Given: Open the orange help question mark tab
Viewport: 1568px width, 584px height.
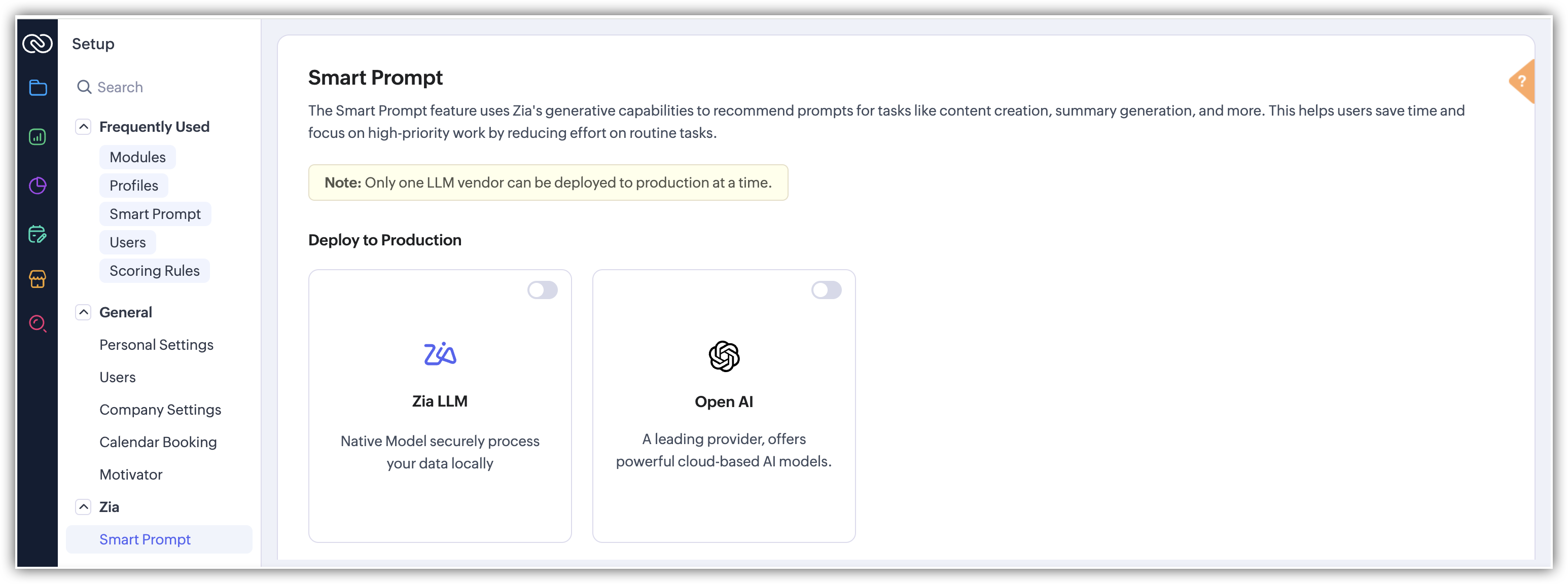Looking at the screenshot, I should coord(1522,81).
